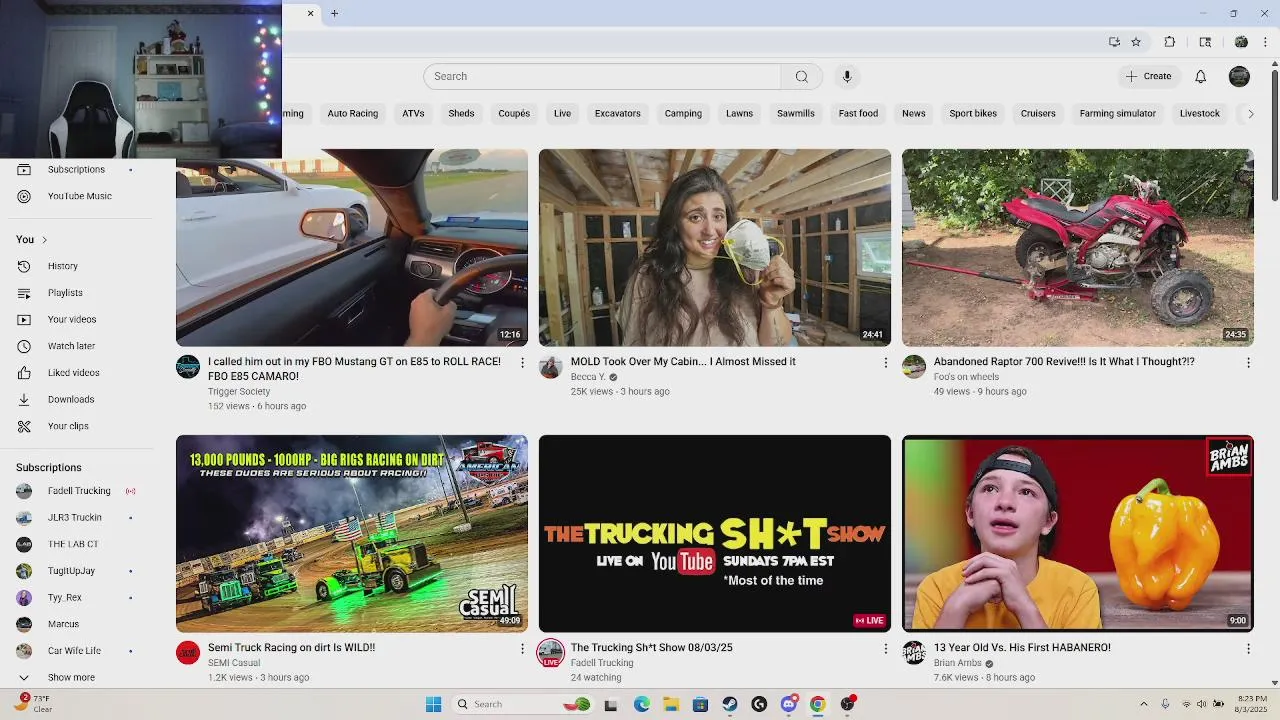The width and height of the screenshot is (1280, 720).
Task: Open Brian Ambs channel link
Action: [x=958, y=663]
